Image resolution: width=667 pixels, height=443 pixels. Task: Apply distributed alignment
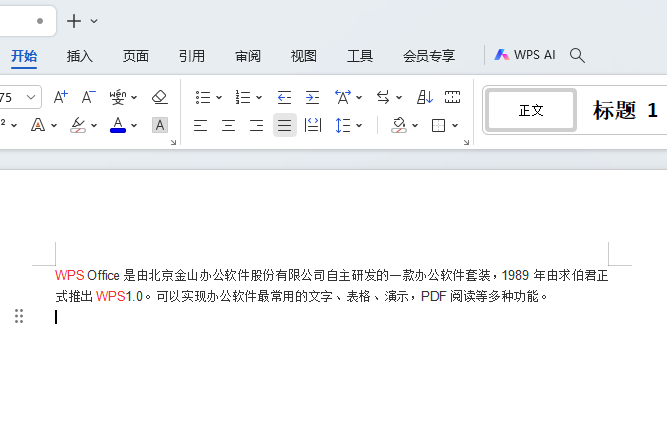click(313, 125)
